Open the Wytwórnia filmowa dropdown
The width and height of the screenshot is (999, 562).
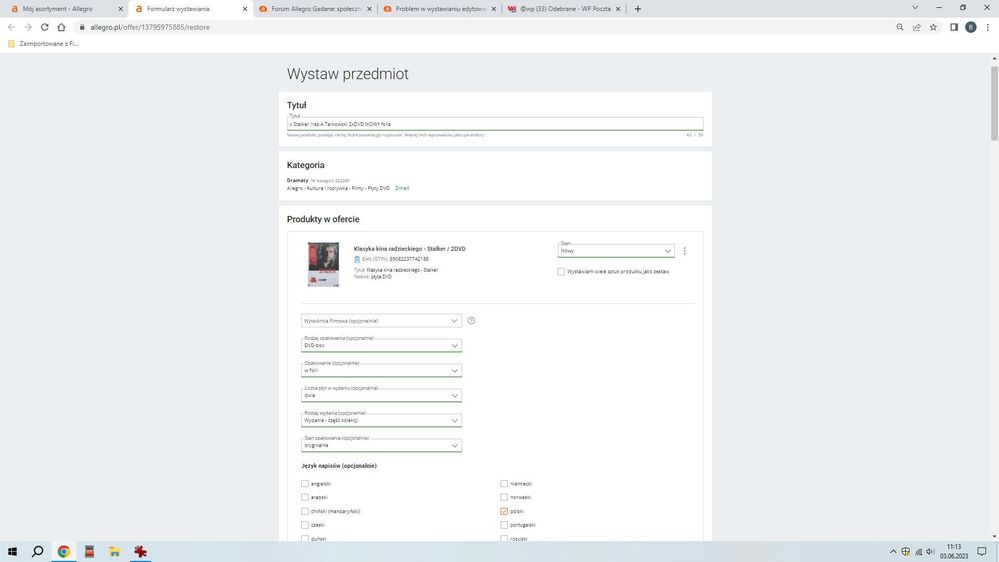381,321
